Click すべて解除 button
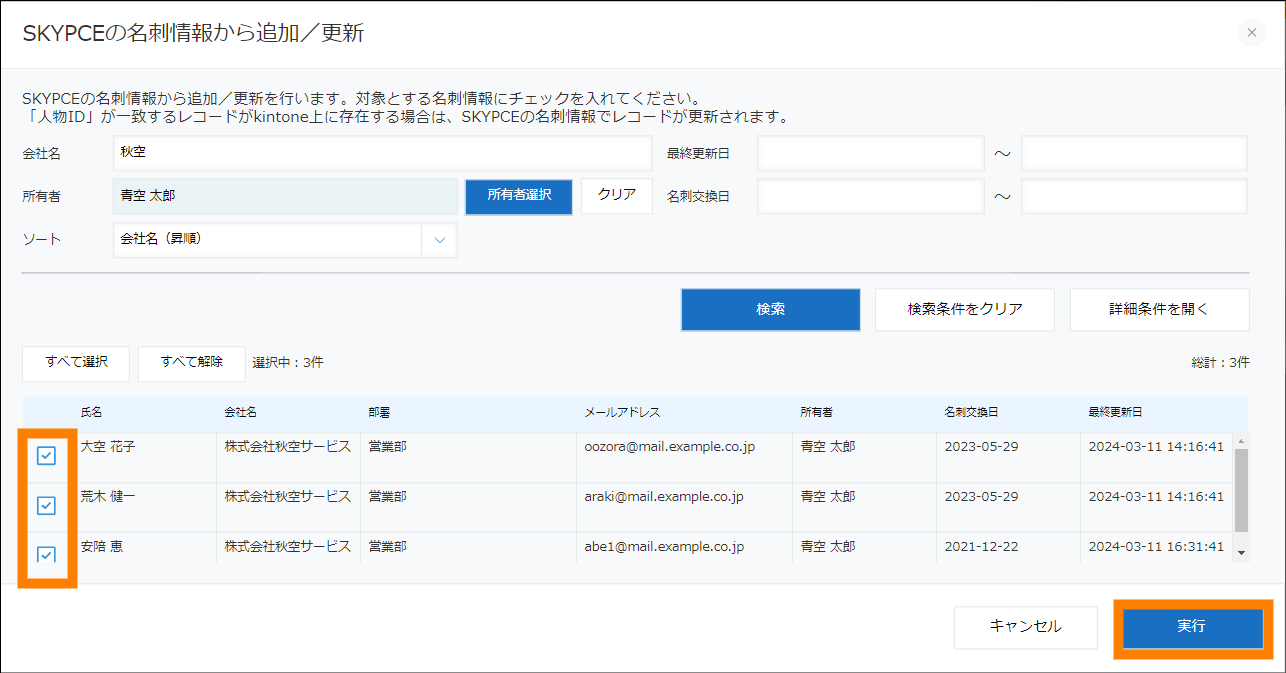Screen dimensions: 1286x673 pyautogui.click(x=191, y=363)
